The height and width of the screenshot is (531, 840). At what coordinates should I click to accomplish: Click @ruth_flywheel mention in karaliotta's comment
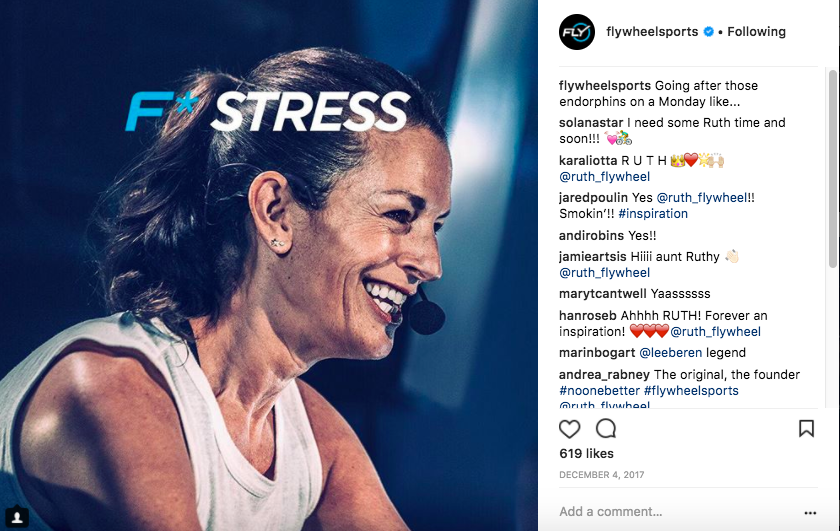604,176
